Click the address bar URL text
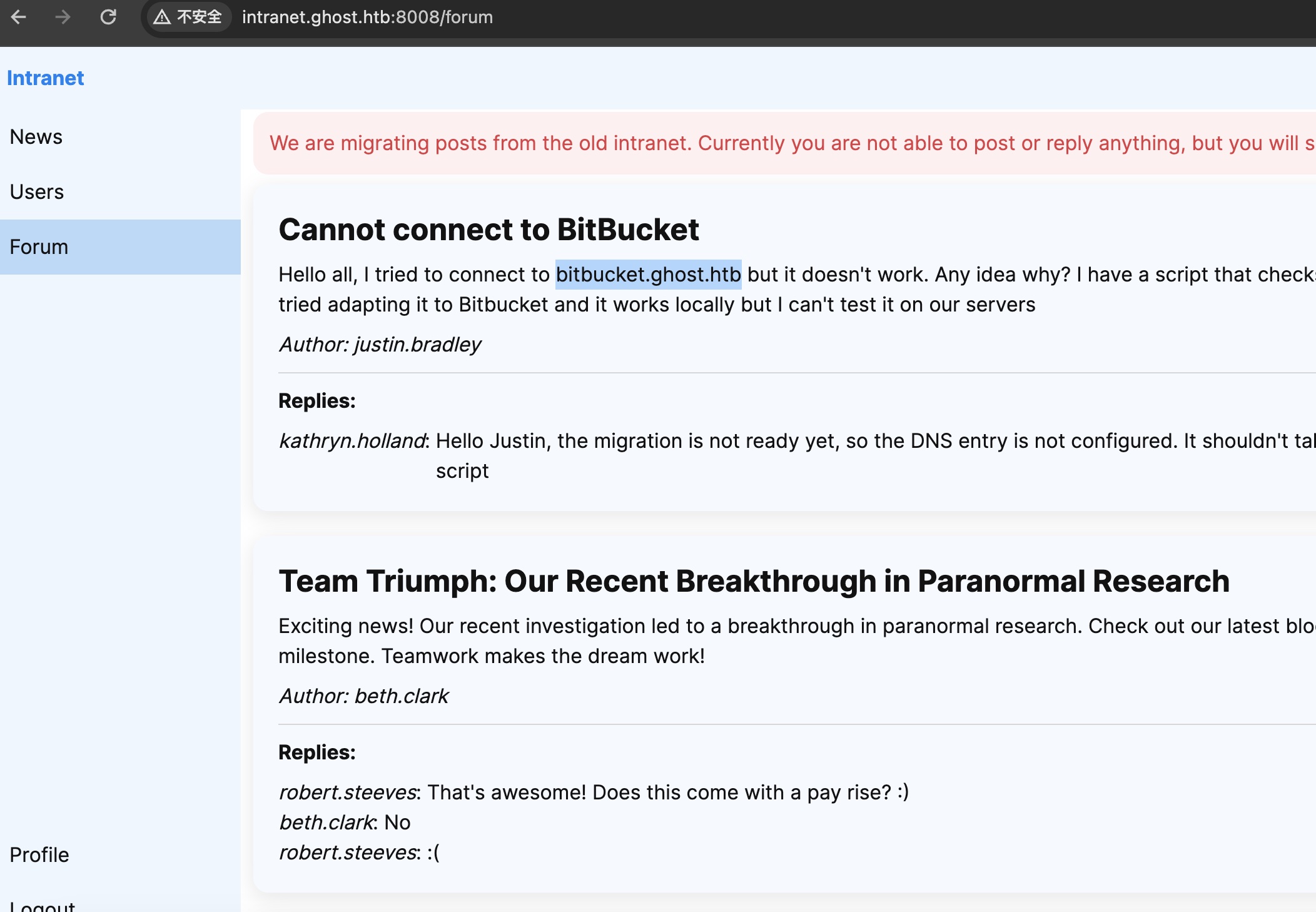The image size is (1316, 912). click(367, 17)
